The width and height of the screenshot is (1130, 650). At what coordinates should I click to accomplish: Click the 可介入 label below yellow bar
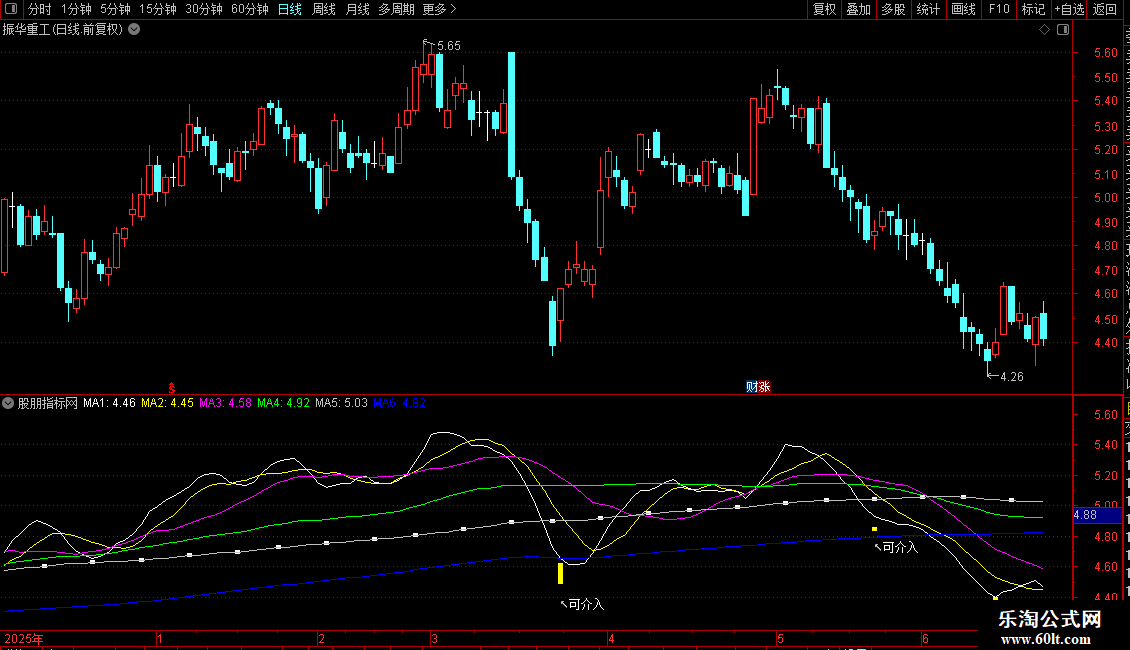coord(586,605)
